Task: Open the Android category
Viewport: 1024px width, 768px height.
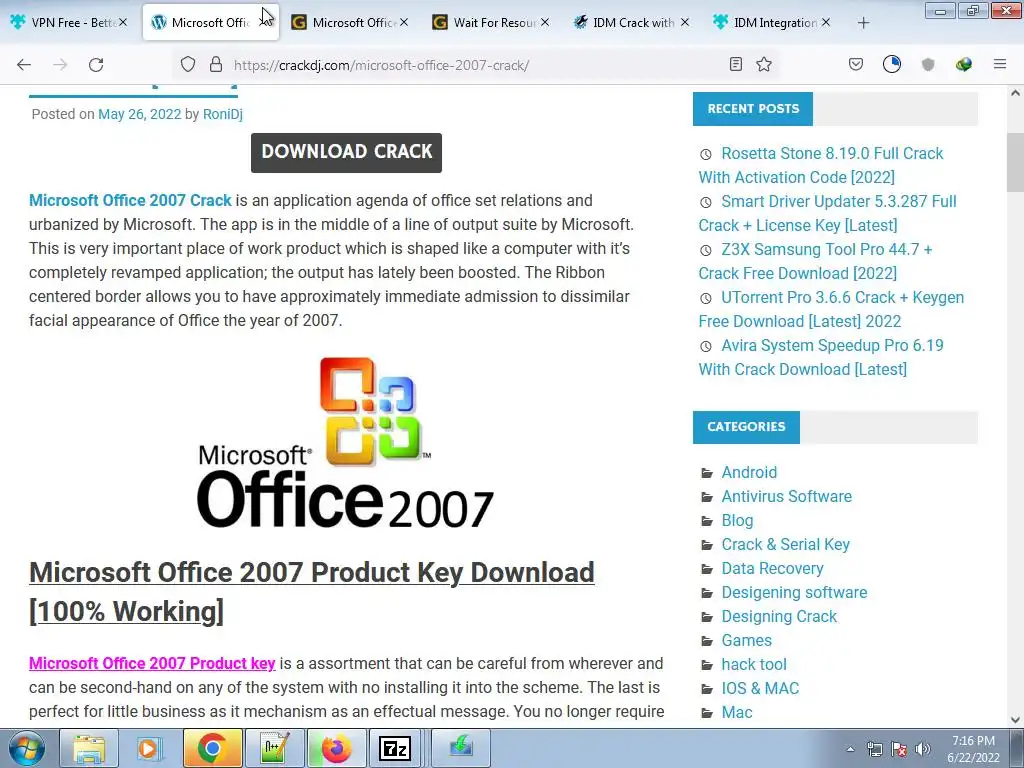Action: click(749, 472)
